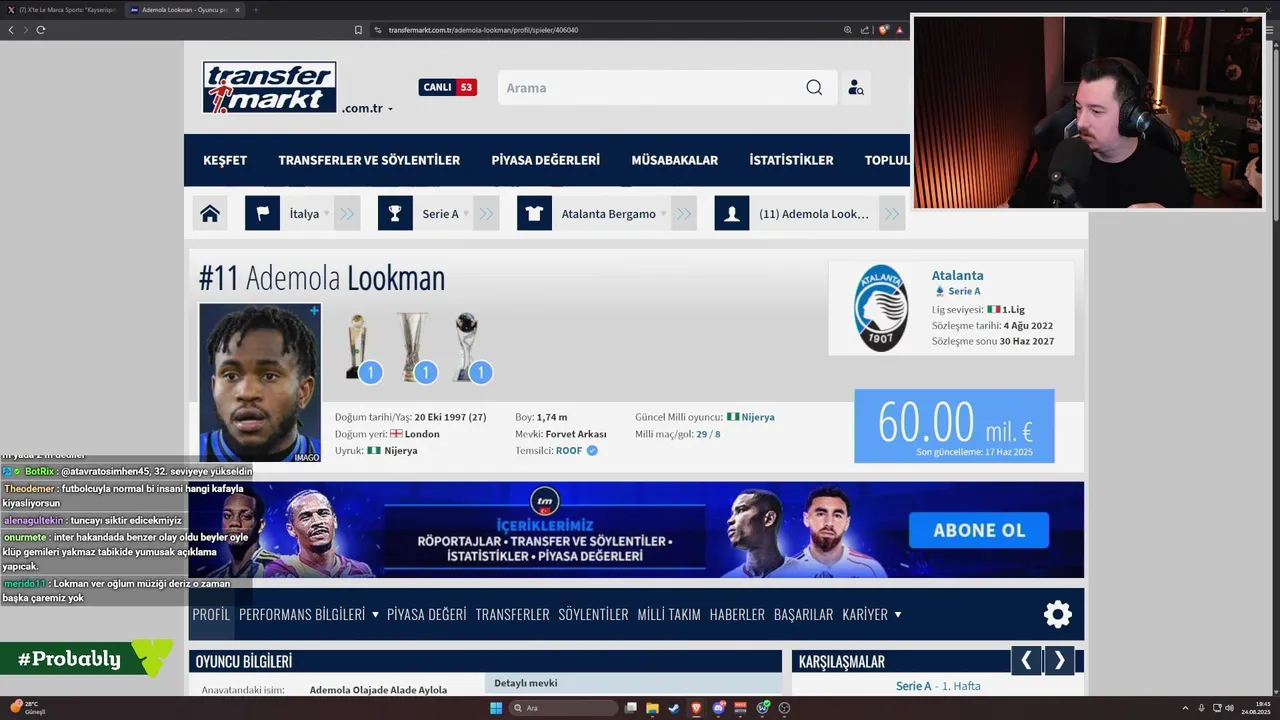Image resolution: width=1280 pixels, height=720 pixels.
Task: Click previous arrow in KARŞILAŞMALAR
Action: point(1026,660)
